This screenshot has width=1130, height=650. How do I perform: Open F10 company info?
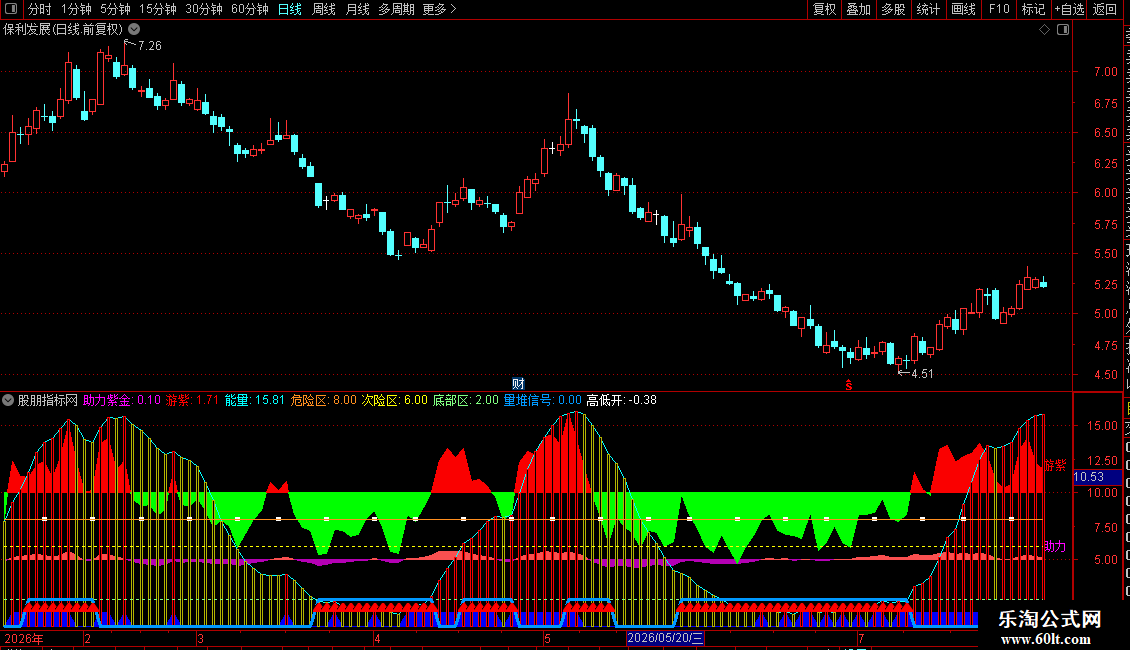(999, 9)
